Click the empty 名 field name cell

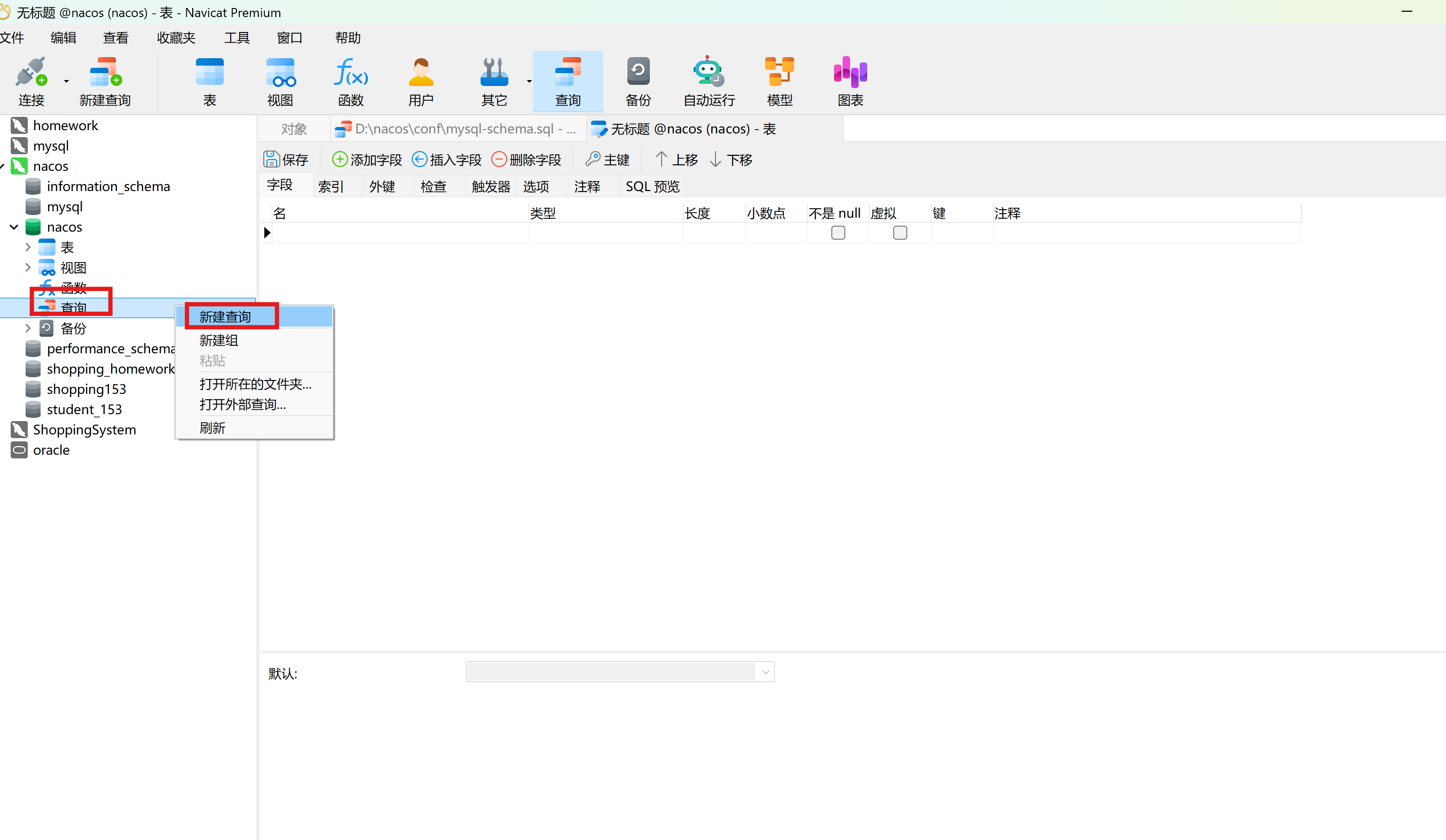[399, 233]
